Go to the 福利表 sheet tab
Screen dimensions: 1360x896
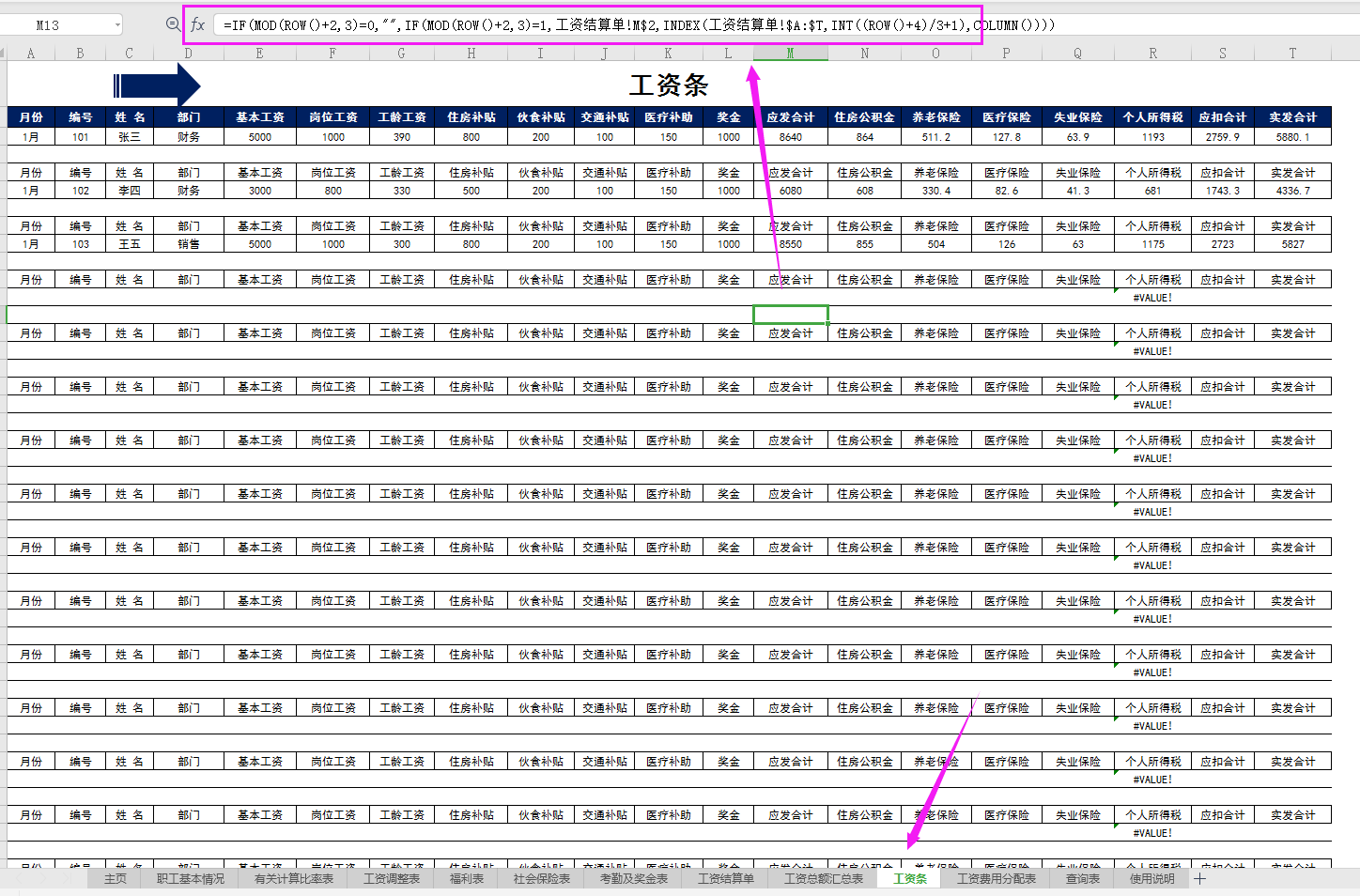click(x=466, y=879)
